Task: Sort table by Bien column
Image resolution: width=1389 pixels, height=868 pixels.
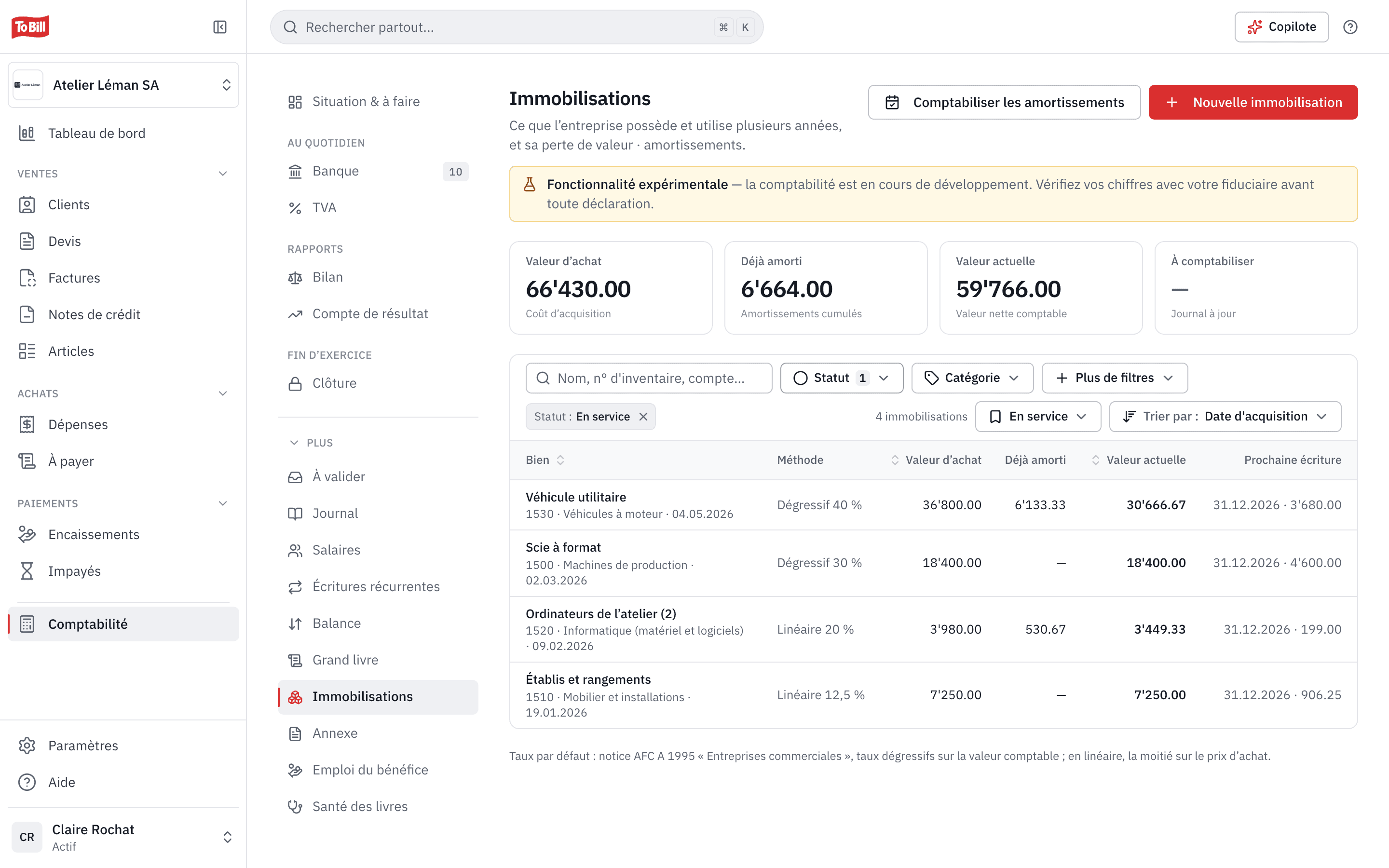Action: 545,460
